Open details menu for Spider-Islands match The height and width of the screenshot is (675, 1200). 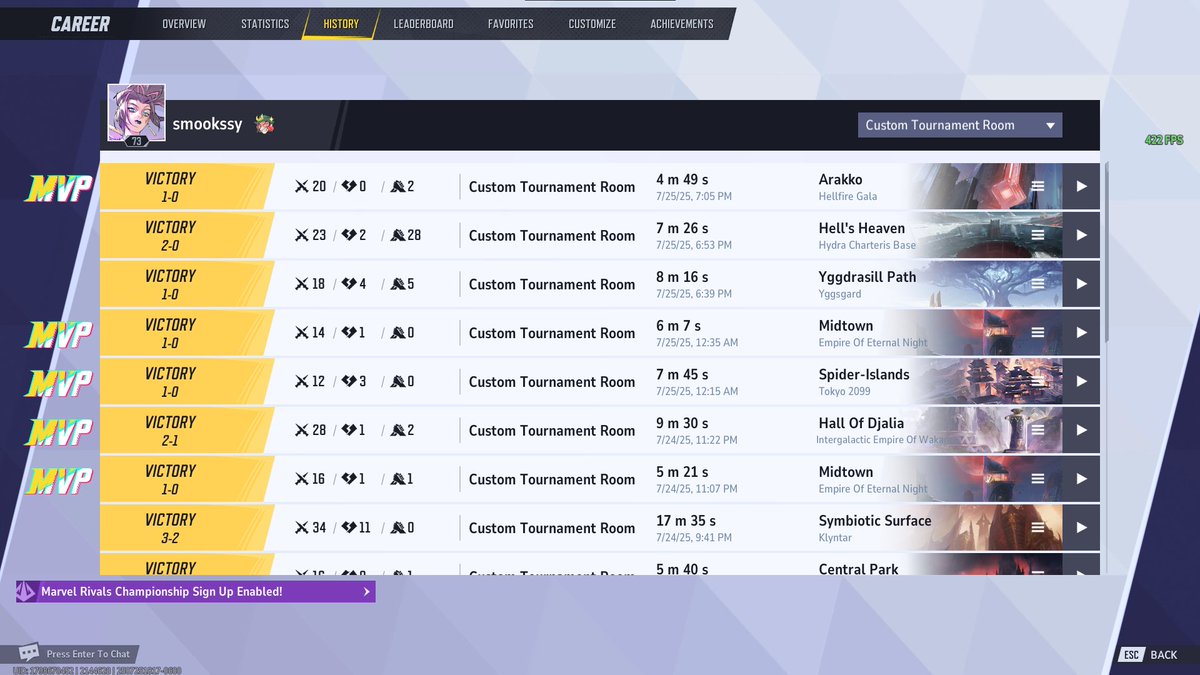1038,381
